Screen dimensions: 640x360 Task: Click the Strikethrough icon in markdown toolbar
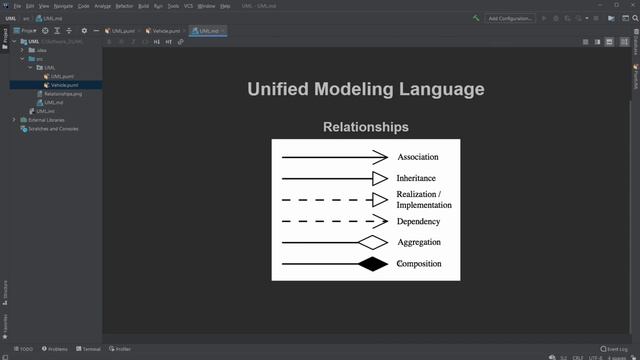click(121, 42)
